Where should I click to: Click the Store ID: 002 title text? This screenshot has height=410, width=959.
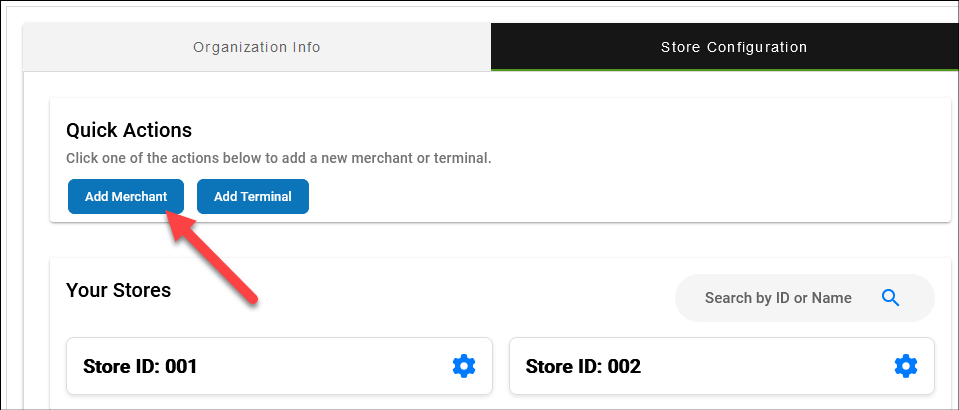click(x=583, y=367)
